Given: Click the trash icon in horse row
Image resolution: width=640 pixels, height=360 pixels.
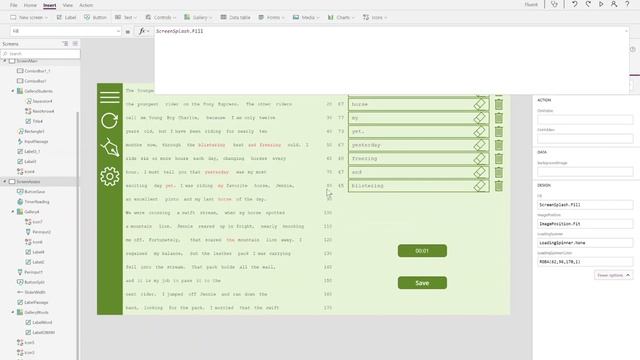Looking at the screenshot, I should pyautogui.click(x=499, y=104).
